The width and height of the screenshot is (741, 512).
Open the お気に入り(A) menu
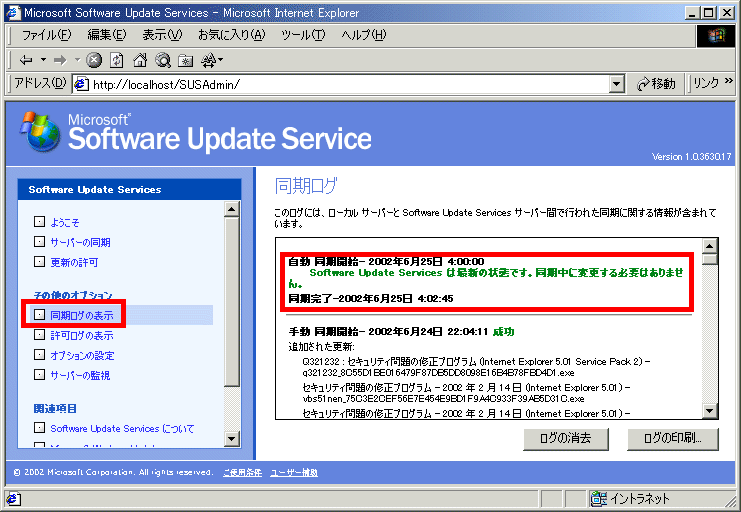[232, 35]
